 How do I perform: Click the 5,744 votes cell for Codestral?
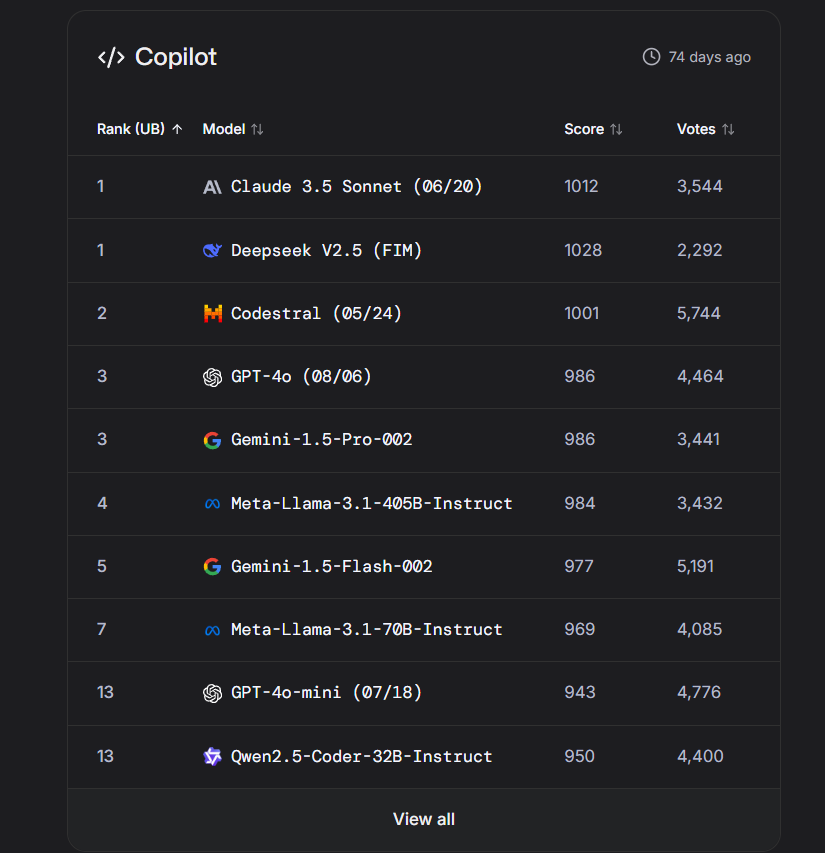click(x=698, y=313)
